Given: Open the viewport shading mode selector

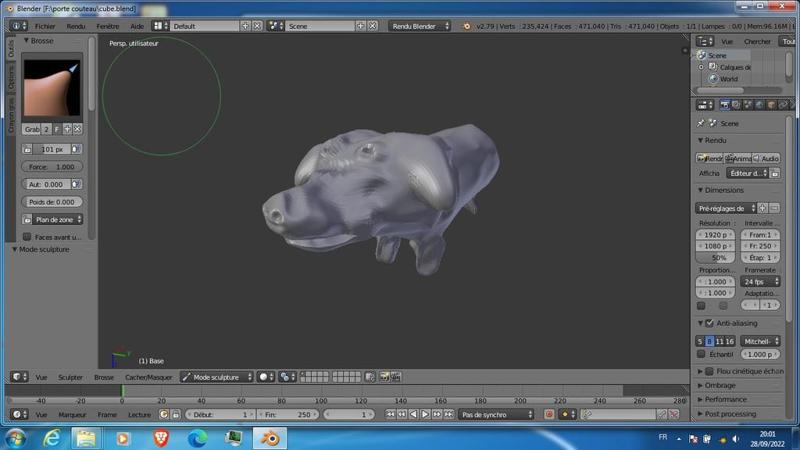Looking at the screenshot, I should pos(266,377).
